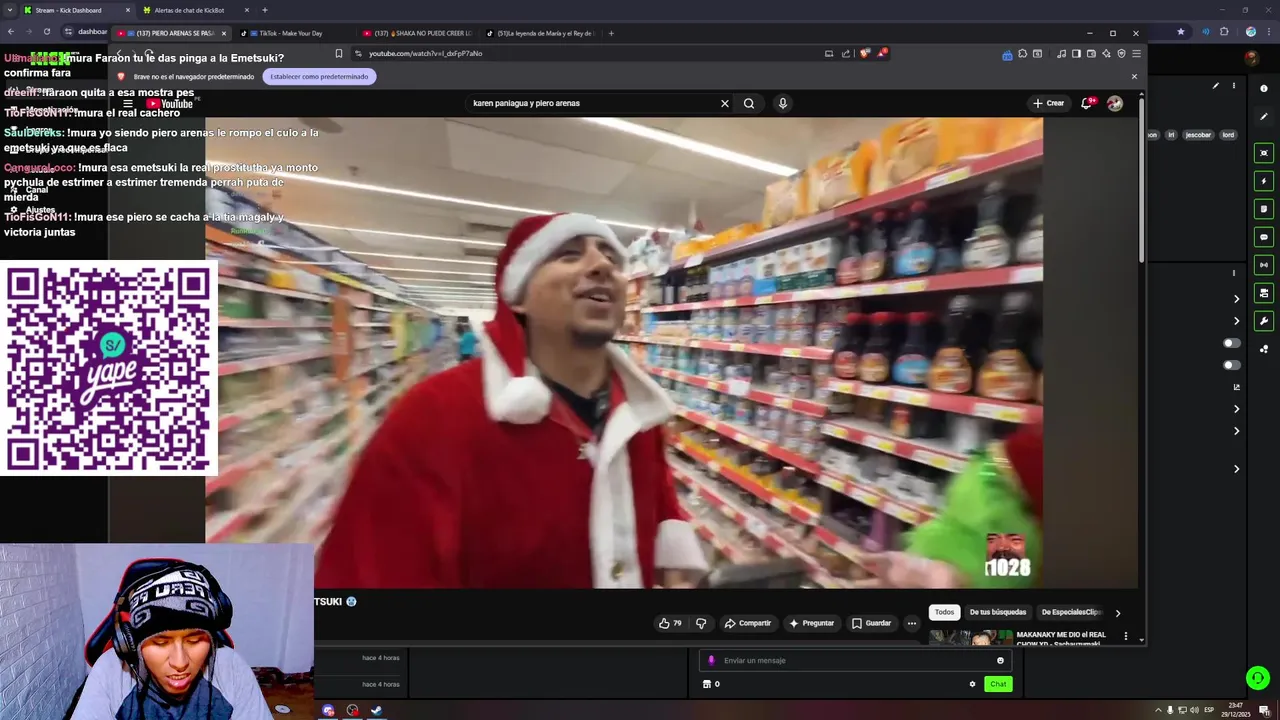Click the dislike thumbs-down button
This screenshot has height=720, width=1280.
point(701,623)
